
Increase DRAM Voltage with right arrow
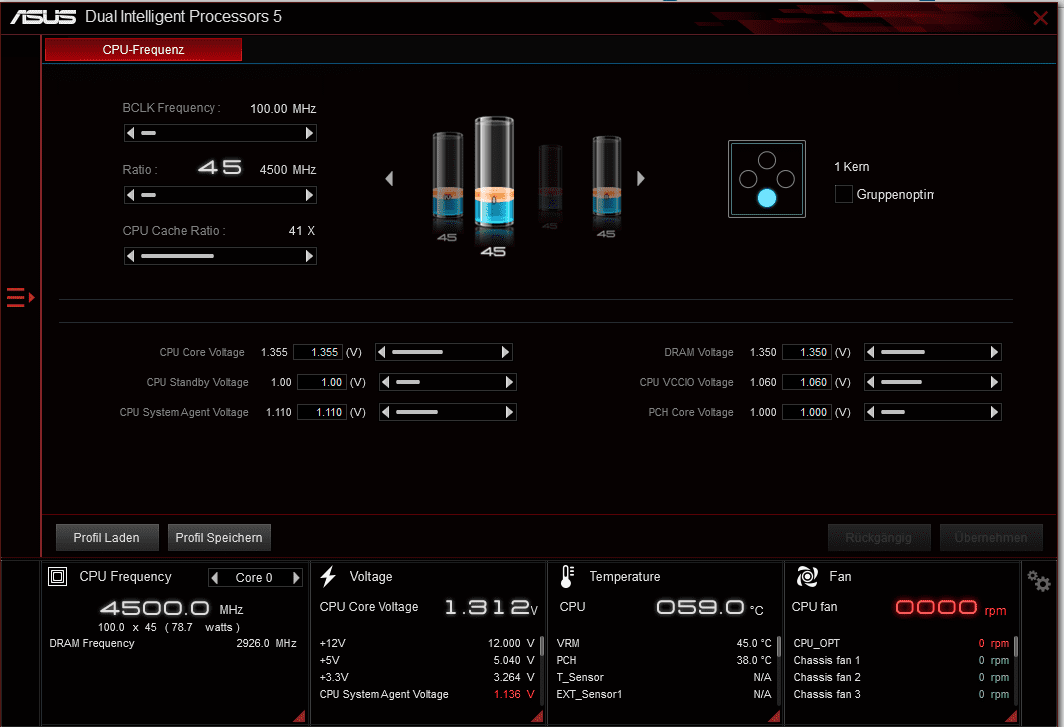pyautogui.click(x=994, y=352)
